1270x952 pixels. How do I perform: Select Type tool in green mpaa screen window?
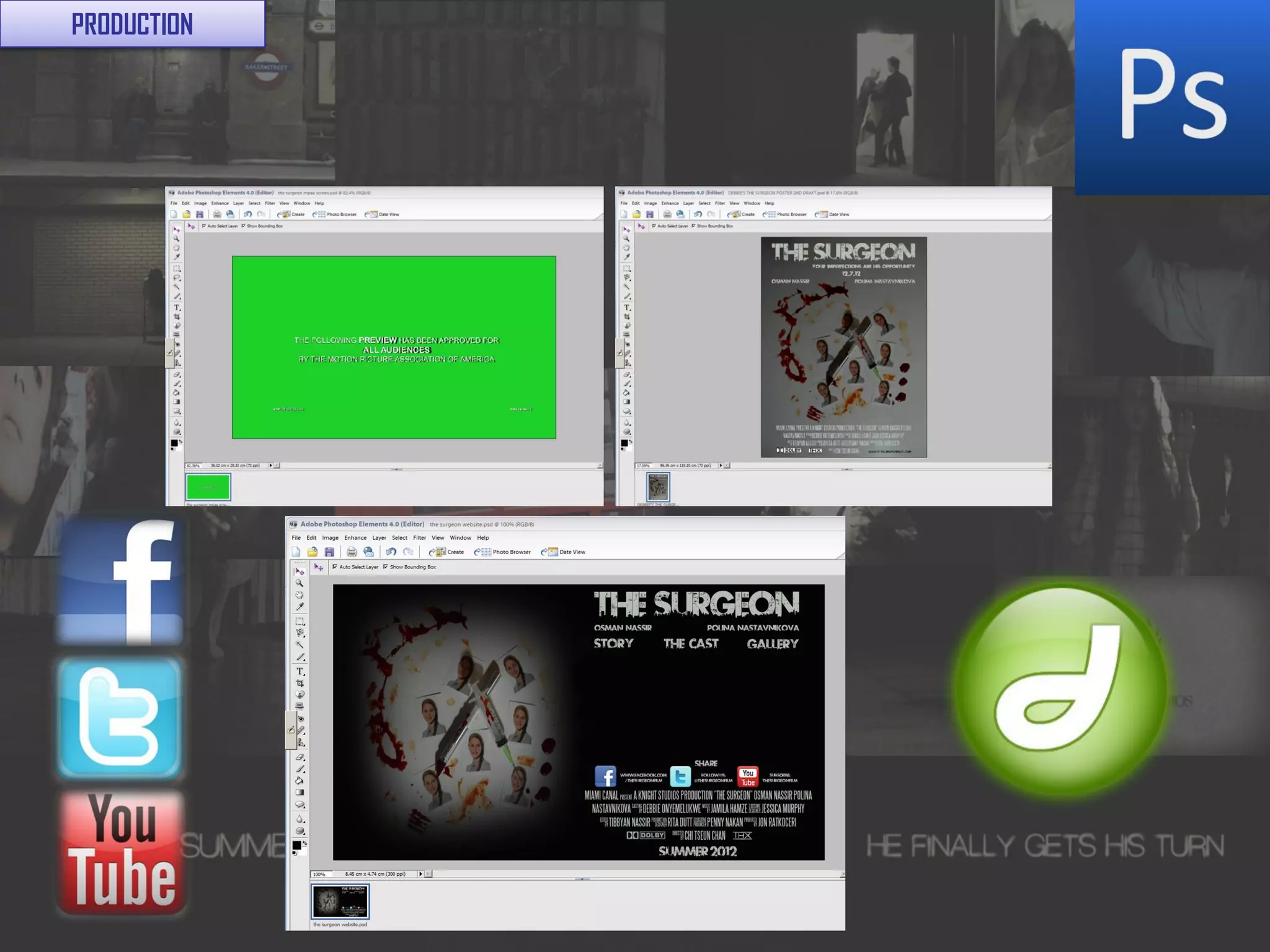coord(177,307)
